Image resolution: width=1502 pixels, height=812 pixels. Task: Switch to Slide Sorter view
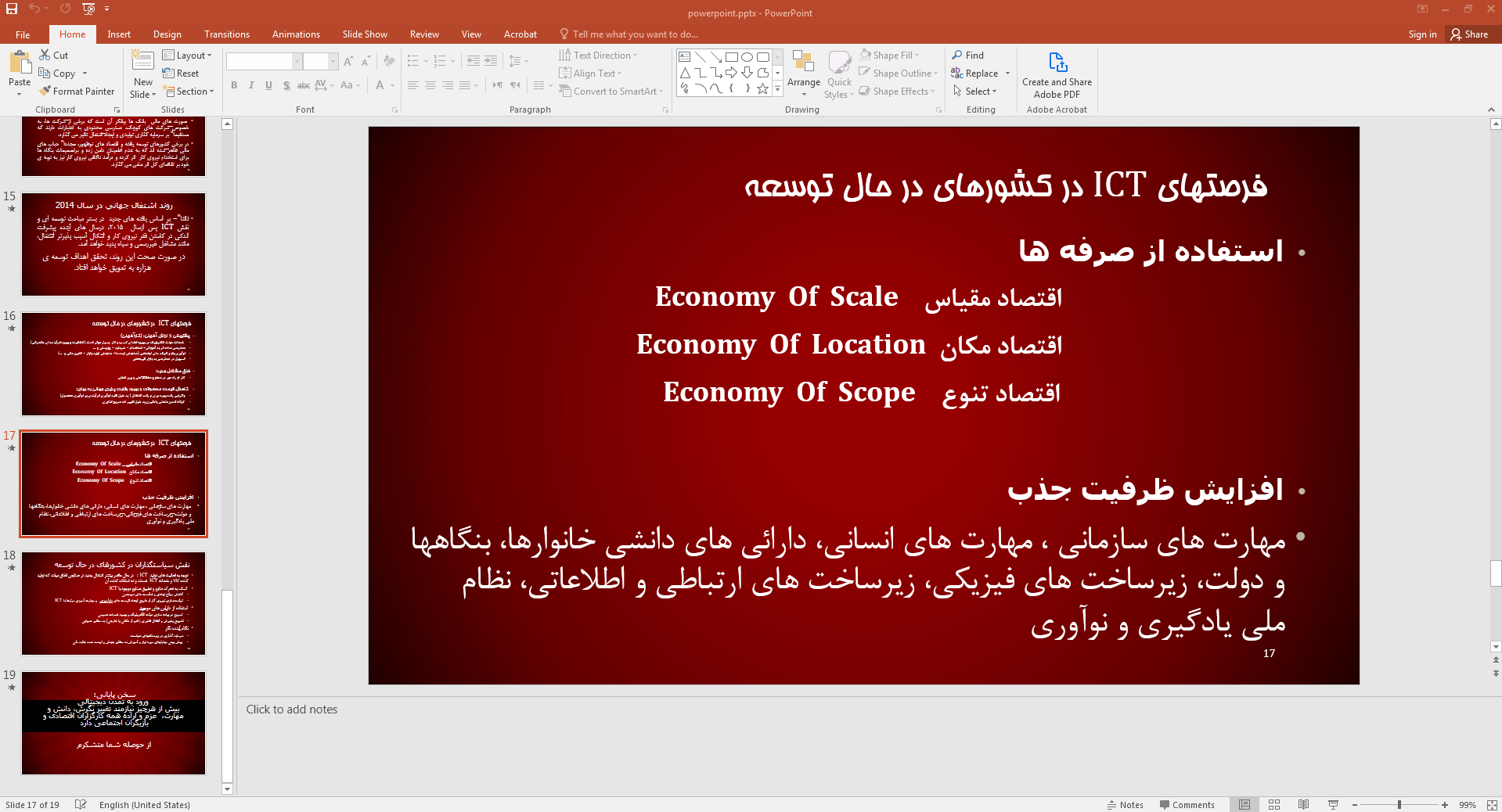(1273, 805)
